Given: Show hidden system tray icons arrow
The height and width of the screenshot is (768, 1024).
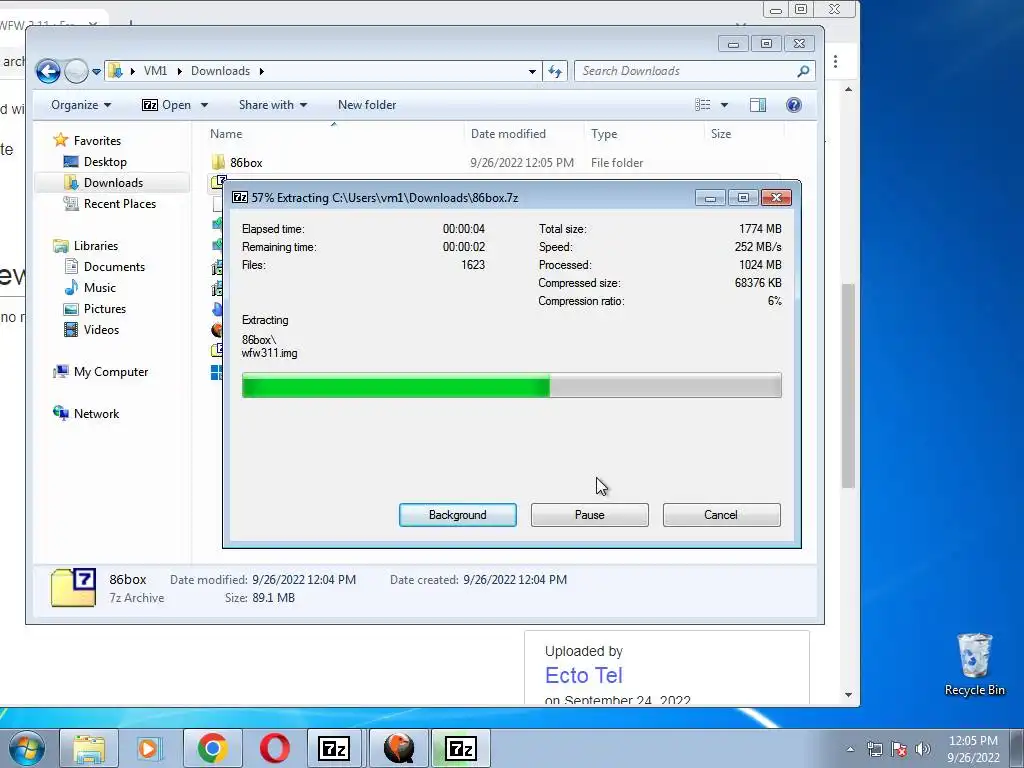Looking at the screenshot, I should pos(850,749).
